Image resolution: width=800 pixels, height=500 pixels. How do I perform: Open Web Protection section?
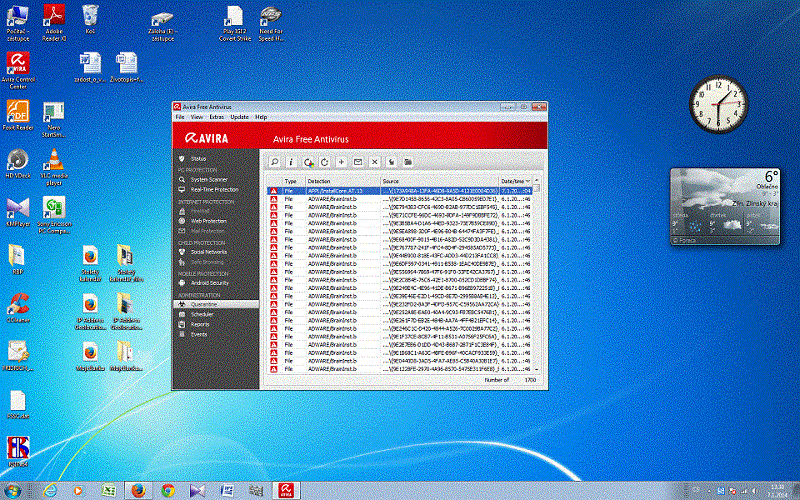(209, 220)
